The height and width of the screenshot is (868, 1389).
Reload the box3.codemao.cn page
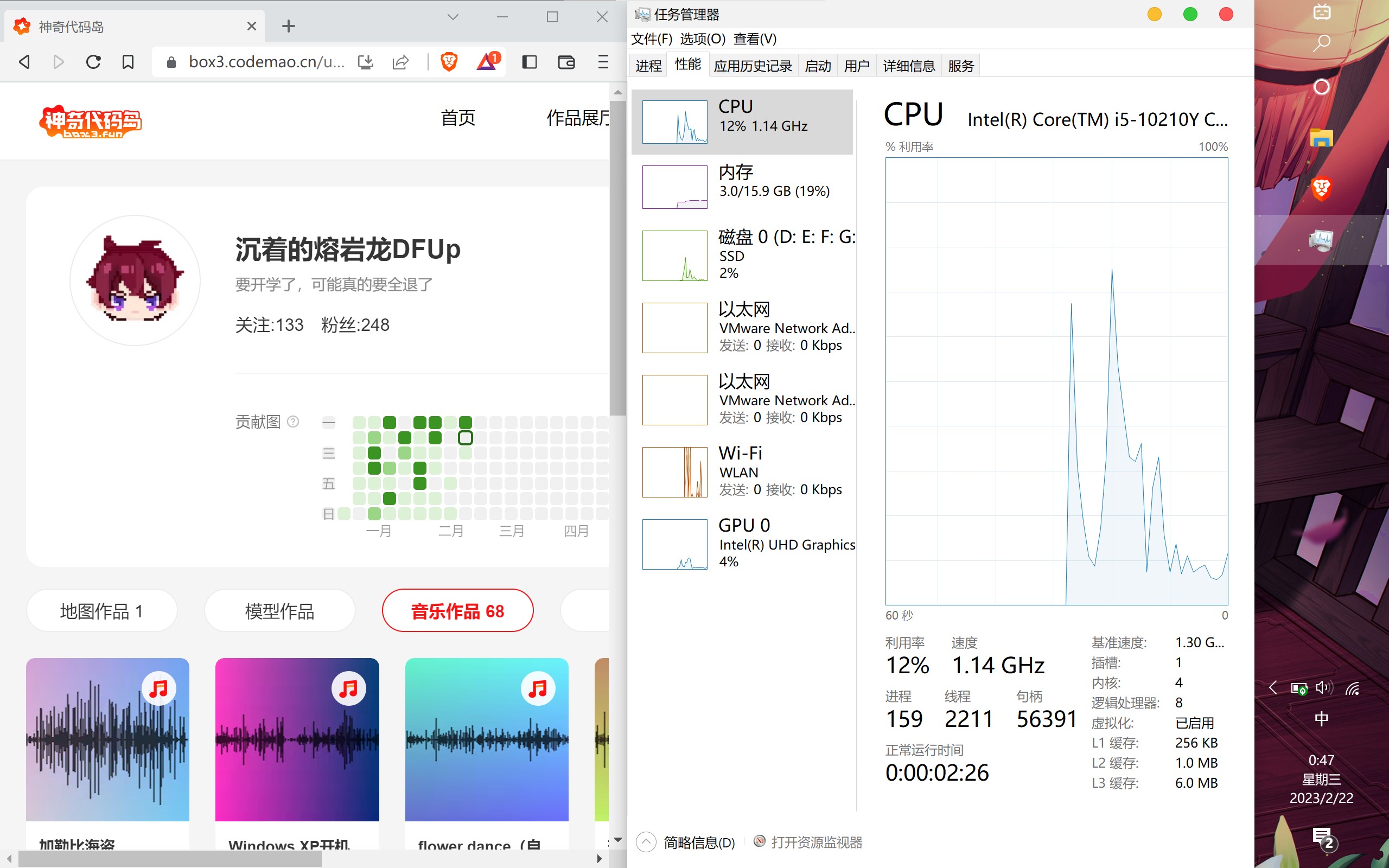(93, 62)
